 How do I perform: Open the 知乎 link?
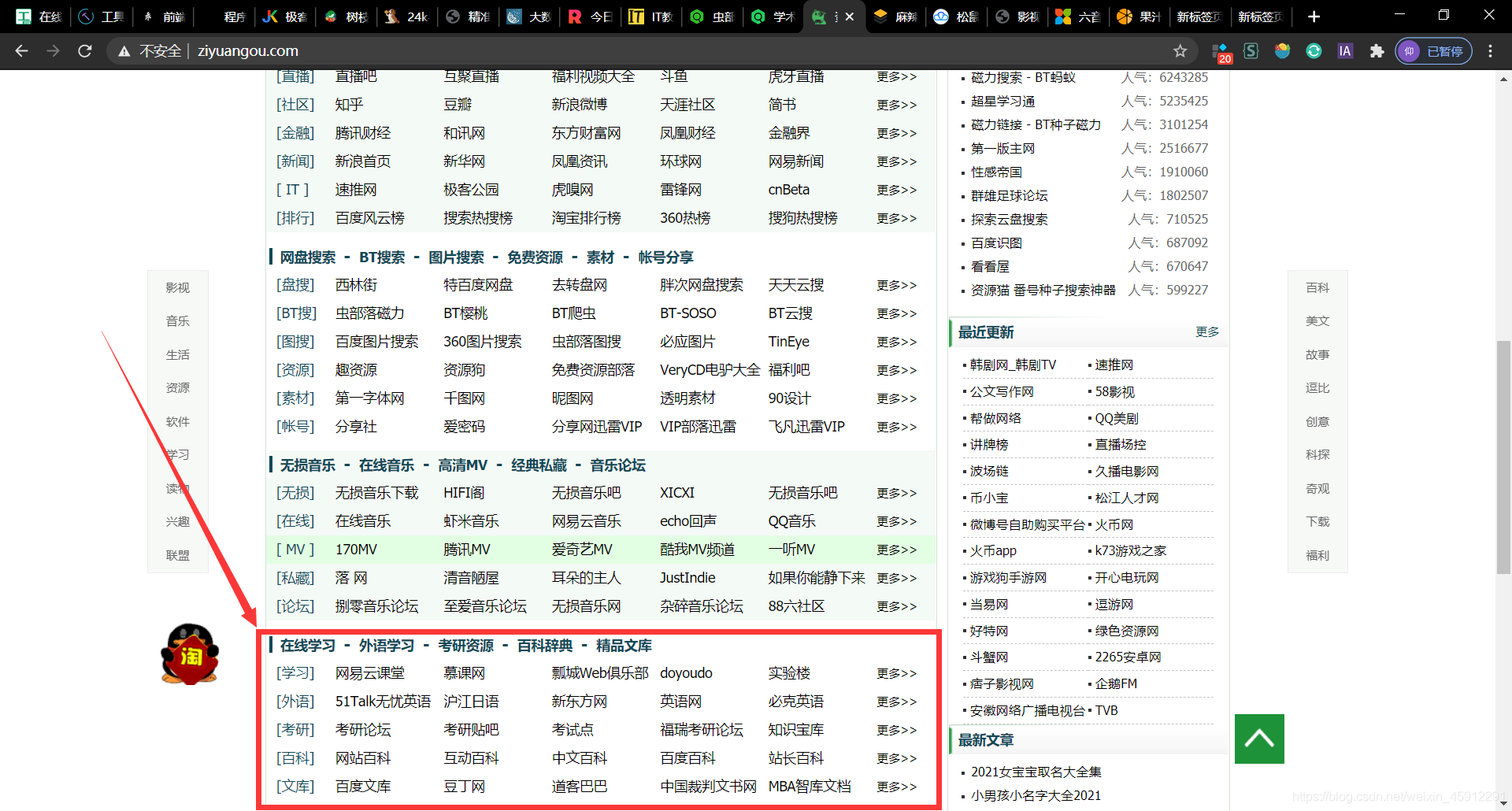point(349,105)
